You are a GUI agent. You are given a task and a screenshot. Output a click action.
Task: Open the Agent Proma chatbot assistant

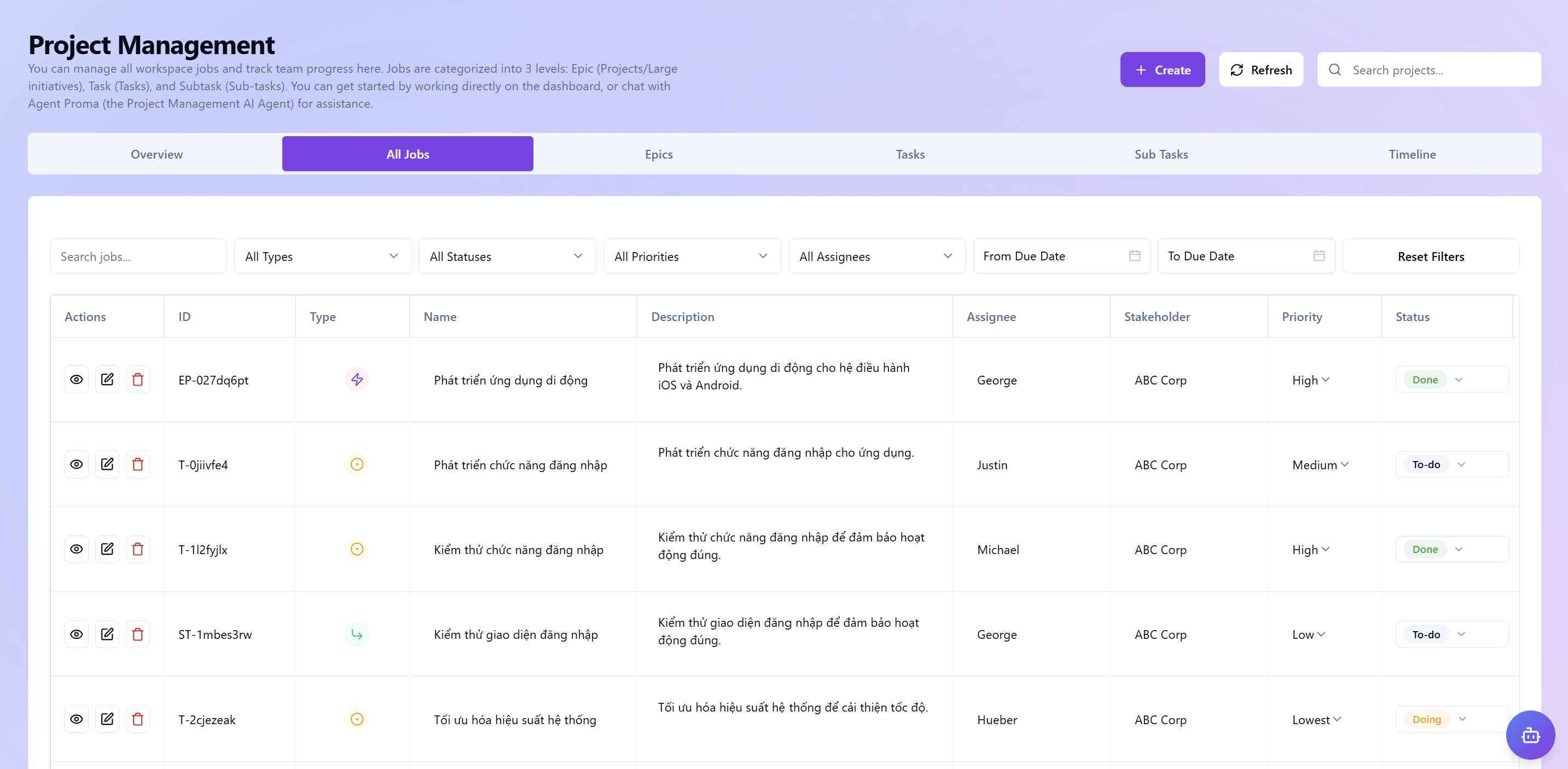tap(1531, 735)
